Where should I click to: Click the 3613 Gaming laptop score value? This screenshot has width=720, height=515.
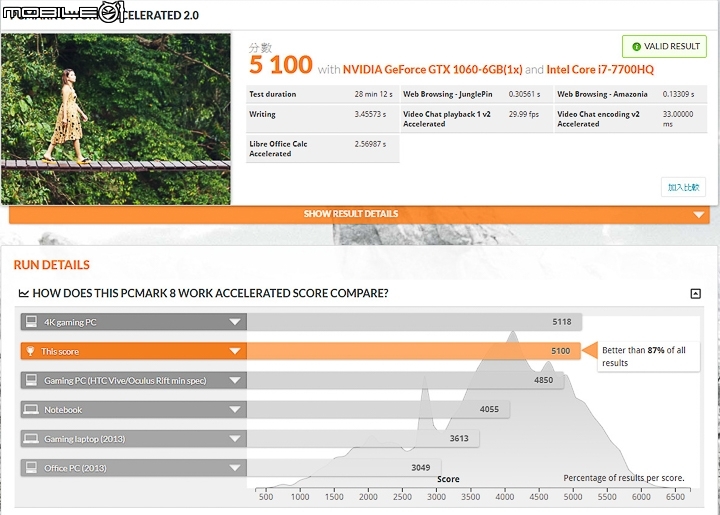tap(459, 438)
